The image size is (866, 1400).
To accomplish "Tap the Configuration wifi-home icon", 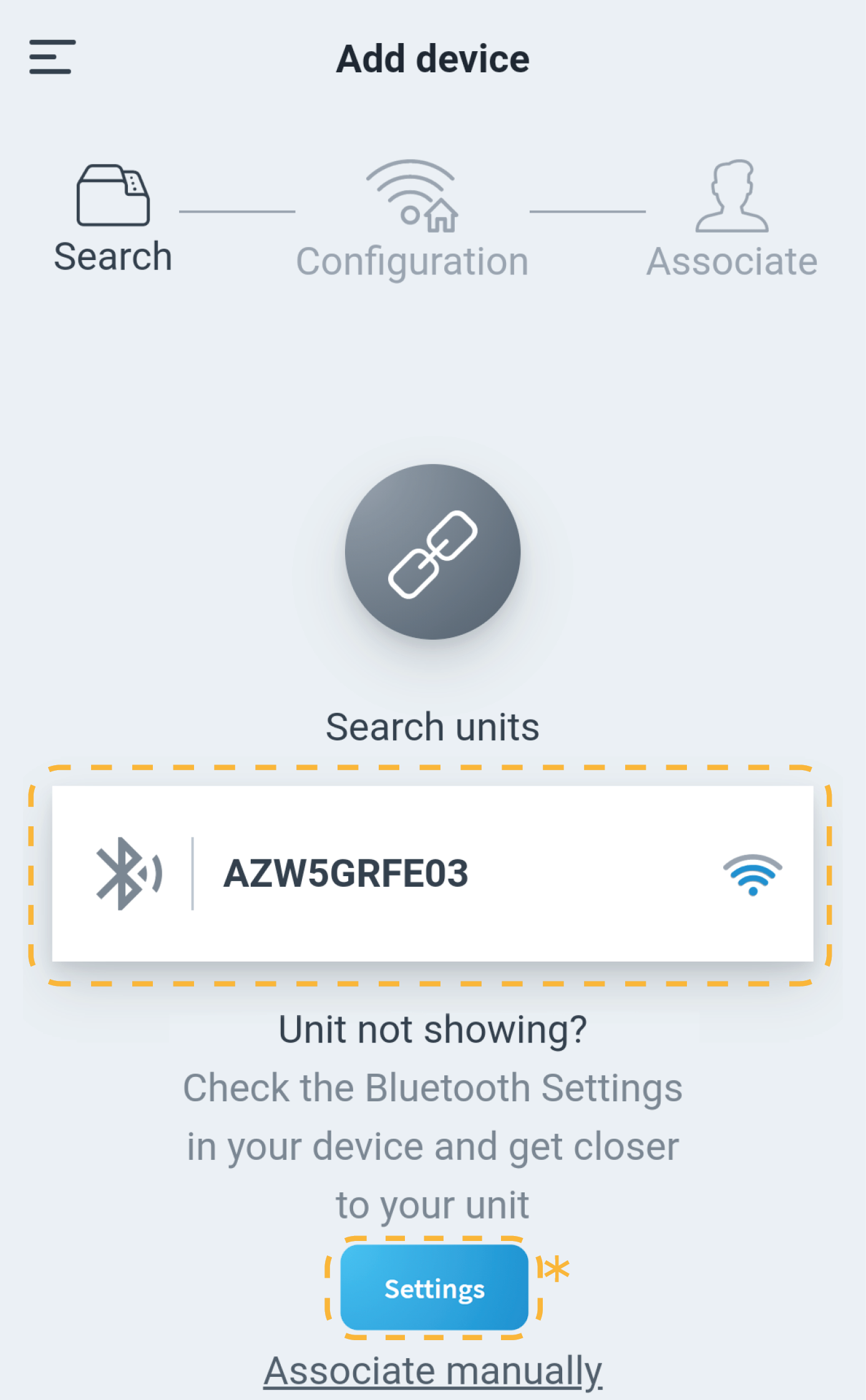I will tap(412, 196).
